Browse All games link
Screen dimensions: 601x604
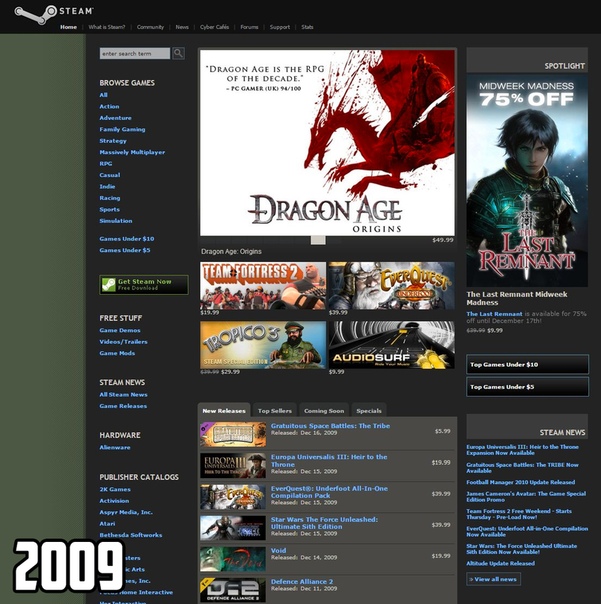pyautogui.click(x=104, y=95)
